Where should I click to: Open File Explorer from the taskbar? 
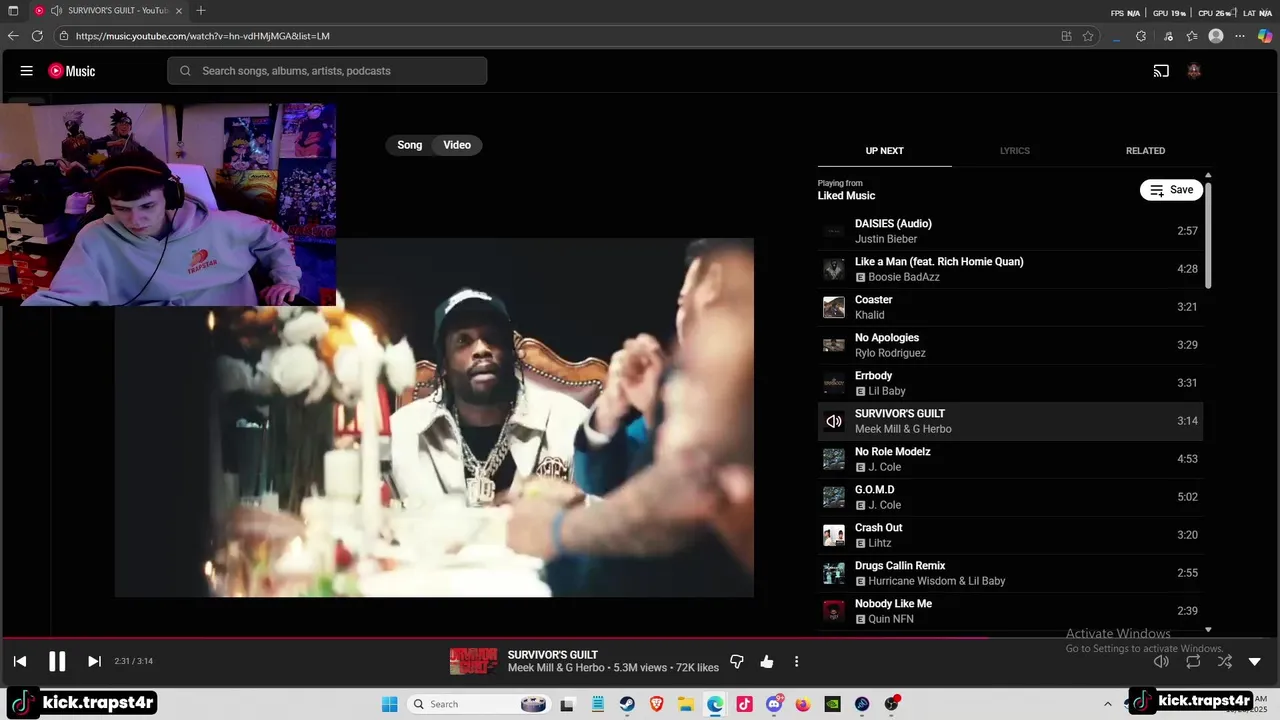[x=686, y=704]
